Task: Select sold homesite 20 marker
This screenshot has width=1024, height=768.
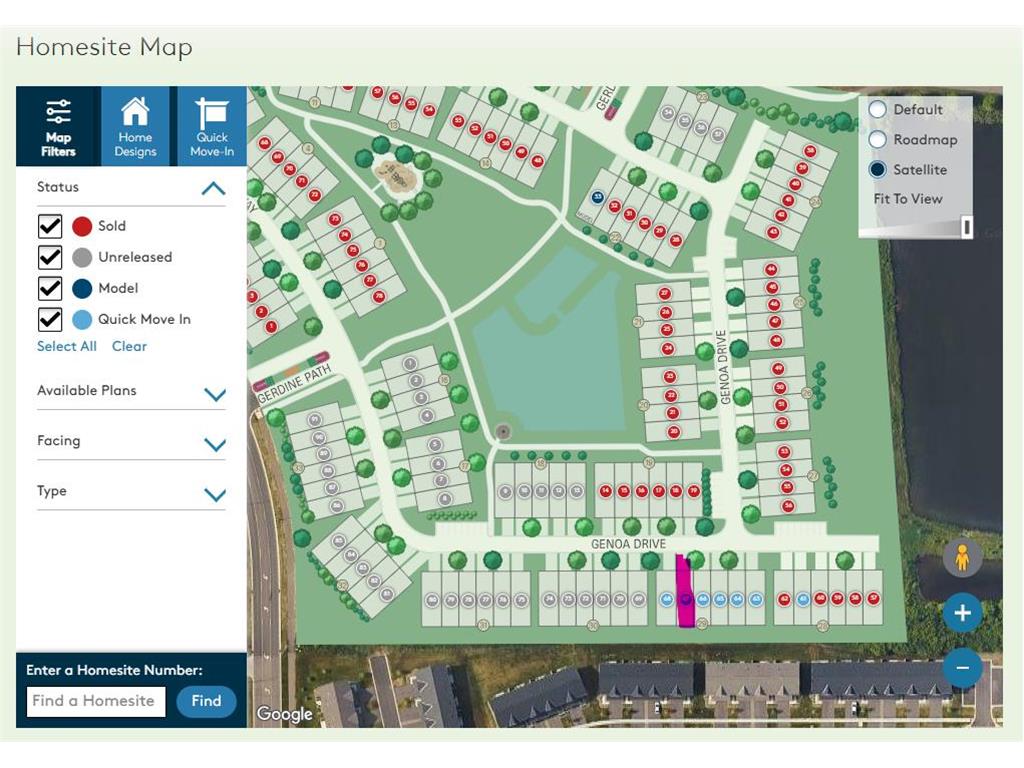Action: (x=674, y=431)
